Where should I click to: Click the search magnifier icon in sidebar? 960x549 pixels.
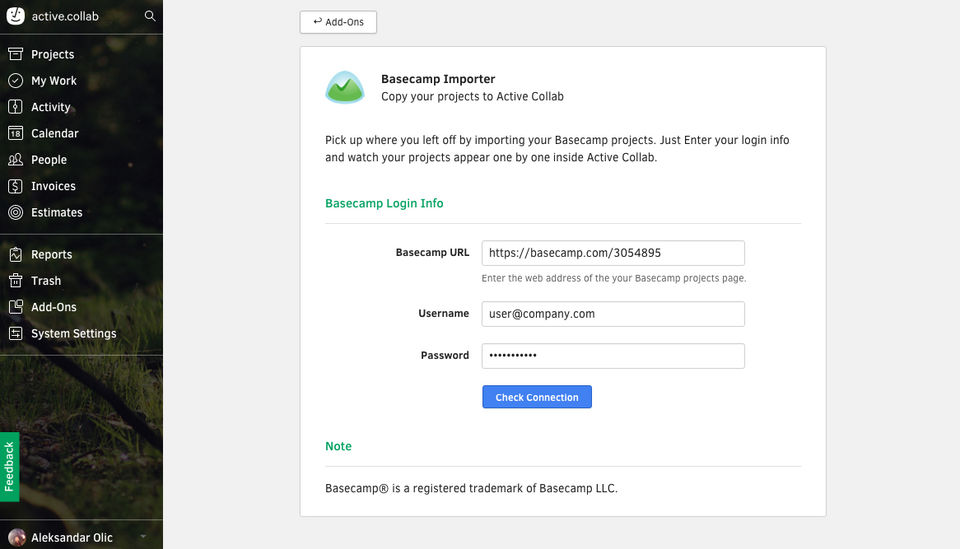pos(150,16)
